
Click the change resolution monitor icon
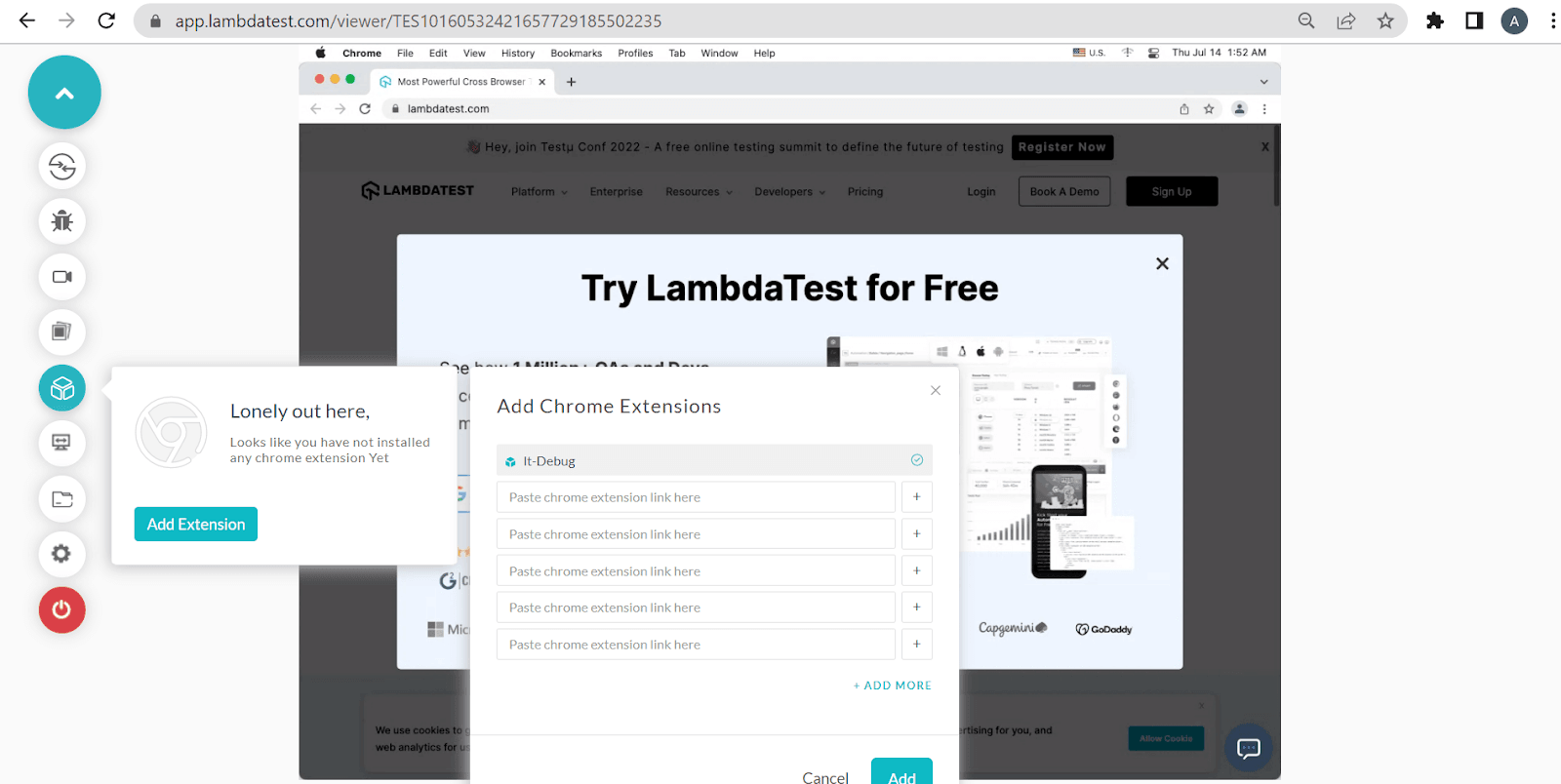62,443
